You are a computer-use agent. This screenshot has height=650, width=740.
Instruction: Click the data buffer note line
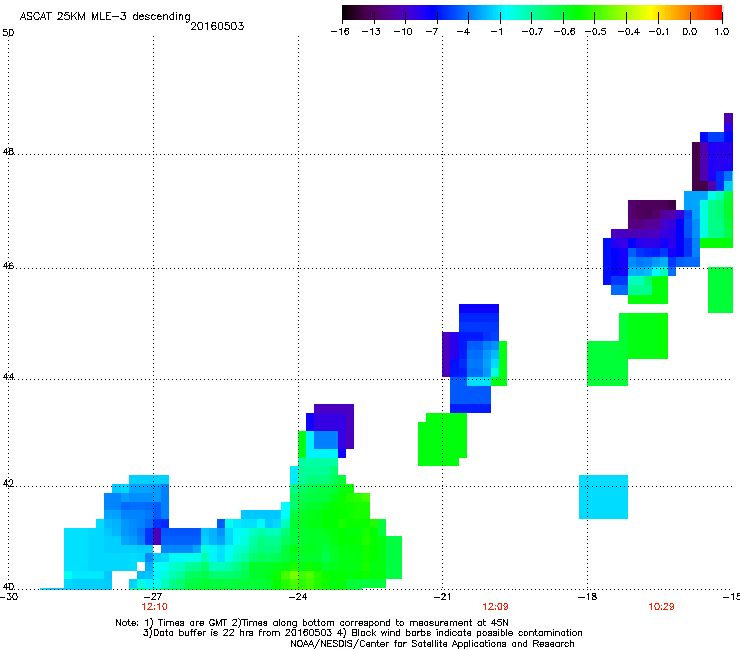[x=362, y=633]
